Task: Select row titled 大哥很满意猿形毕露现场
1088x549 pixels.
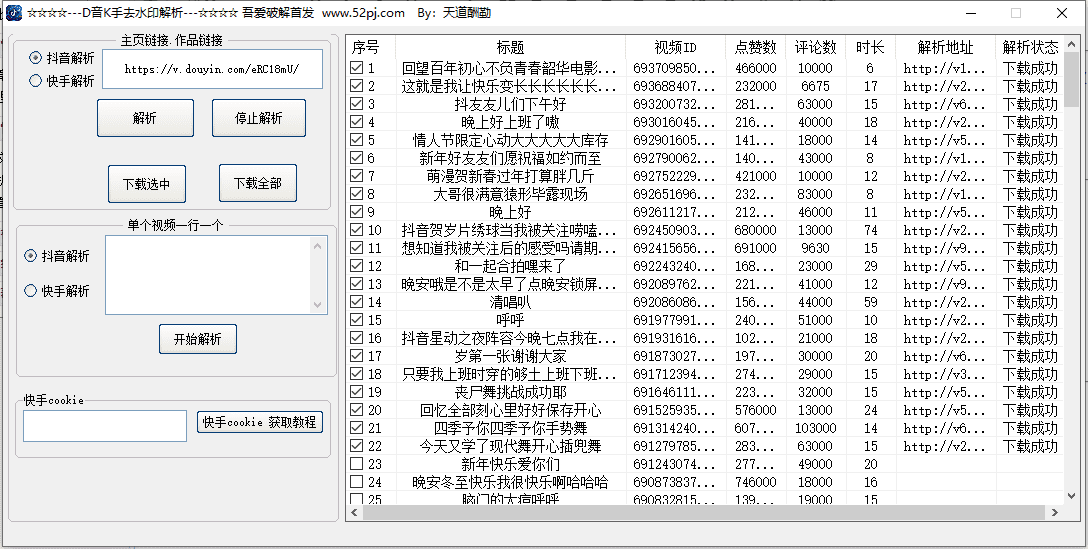Action: click(x=511, y=194)
